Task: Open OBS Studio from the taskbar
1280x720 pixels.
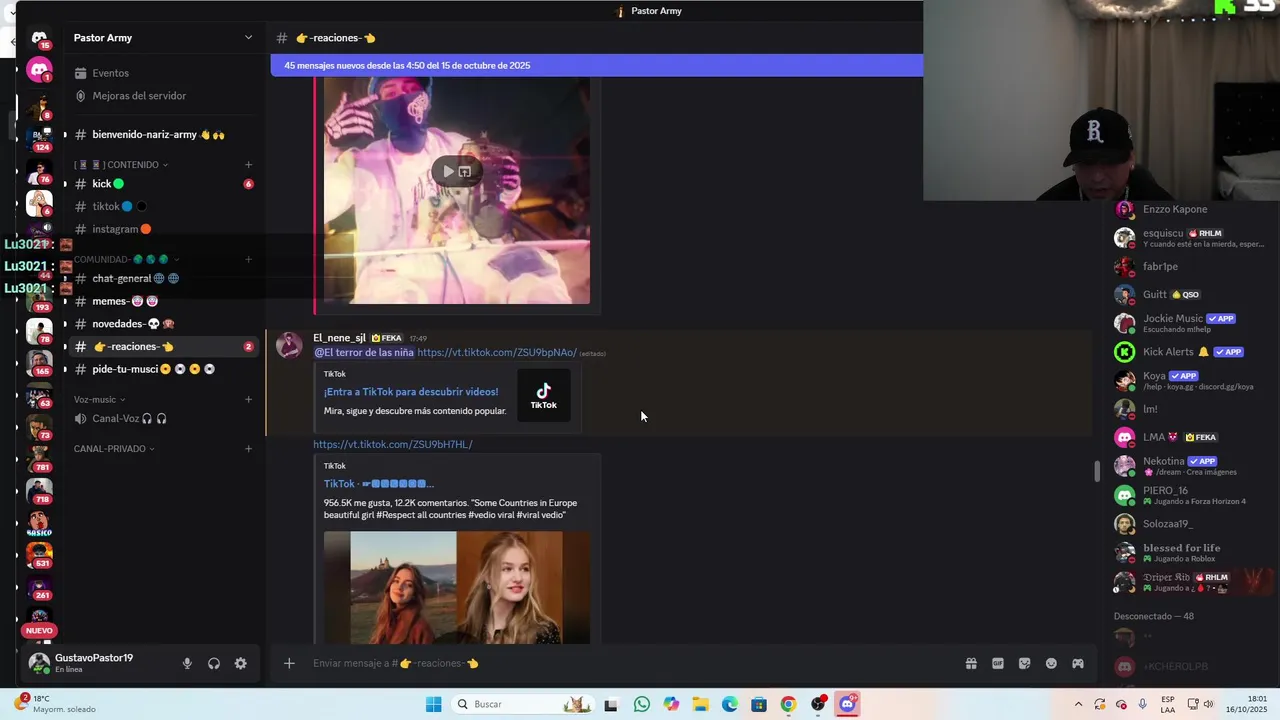Action: point(818,704)
